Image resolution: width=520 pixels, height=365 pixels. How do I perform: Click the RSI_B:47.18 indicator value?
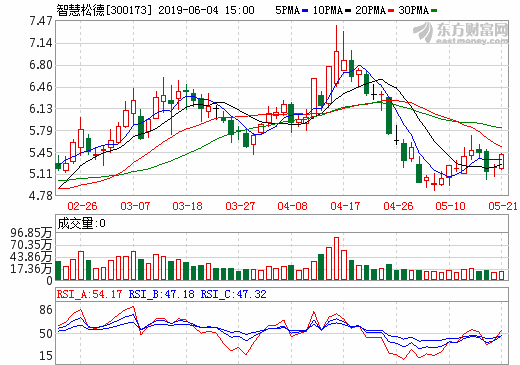point(161,294)
